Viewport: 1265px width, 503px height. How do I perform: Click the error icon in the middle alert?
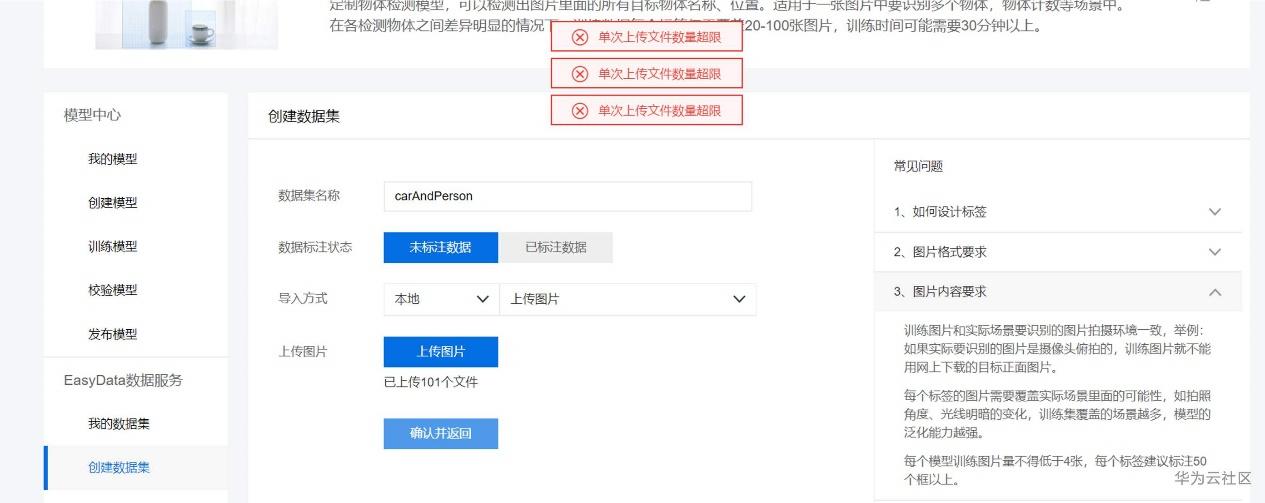click(580, 74)
